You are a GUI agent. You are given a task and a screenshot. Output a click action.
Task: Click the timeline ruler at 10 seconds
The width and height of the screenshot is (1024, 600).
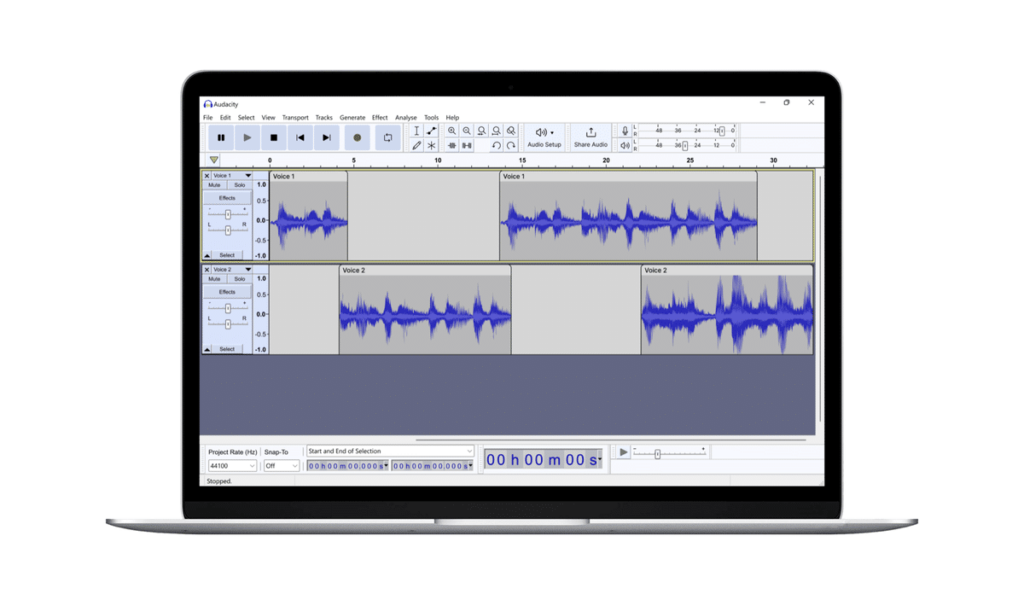[x=438, y=161]
